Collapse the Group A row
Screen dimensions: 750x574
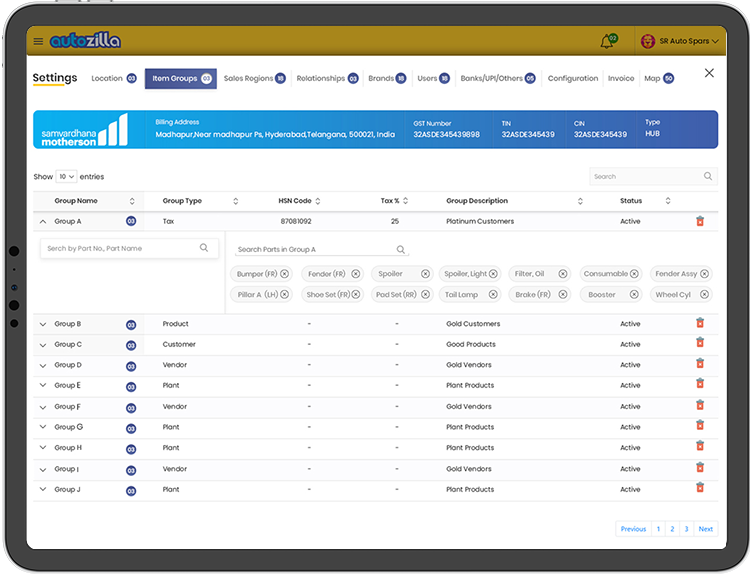click(x=43, y=221)
